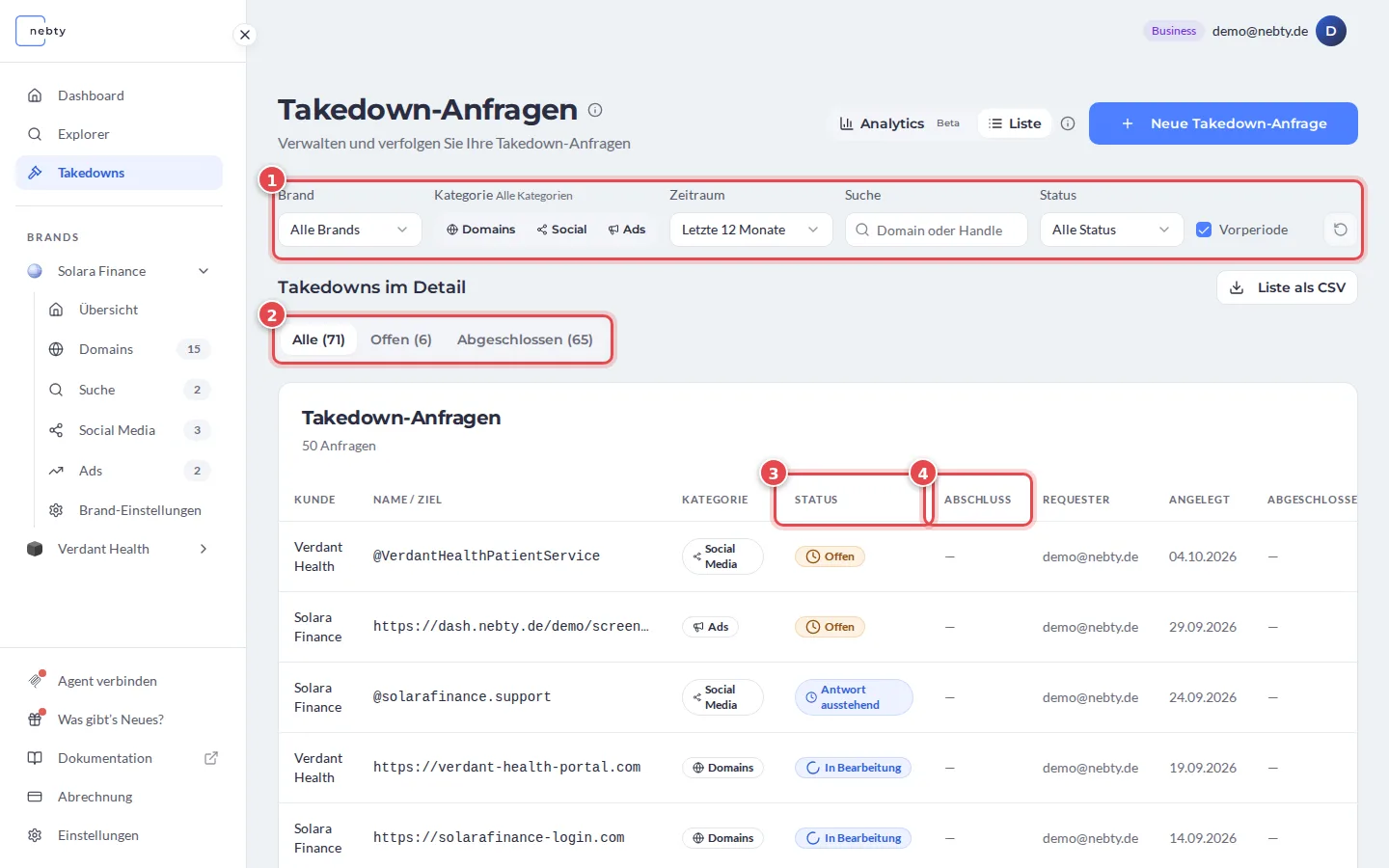
Task: Click the info icon beside Liste
Action: point(1068,123)
